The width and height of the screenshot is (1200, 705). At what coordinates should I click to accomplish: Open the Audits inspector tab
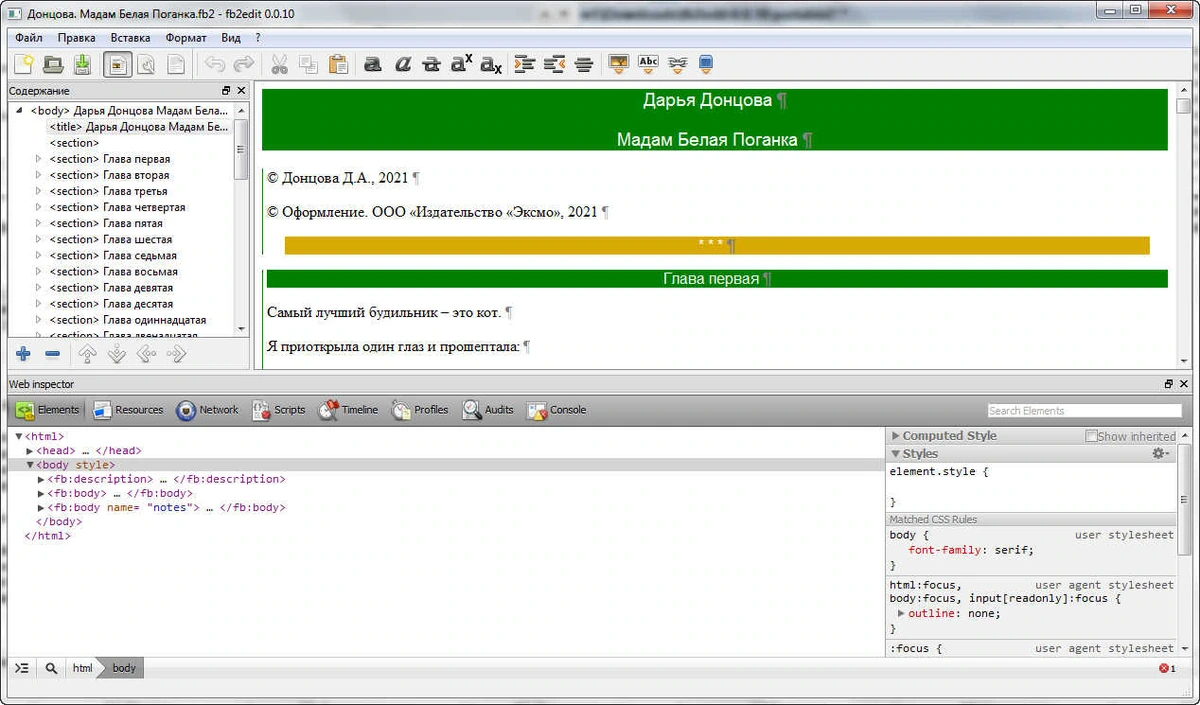coord(488,410)
